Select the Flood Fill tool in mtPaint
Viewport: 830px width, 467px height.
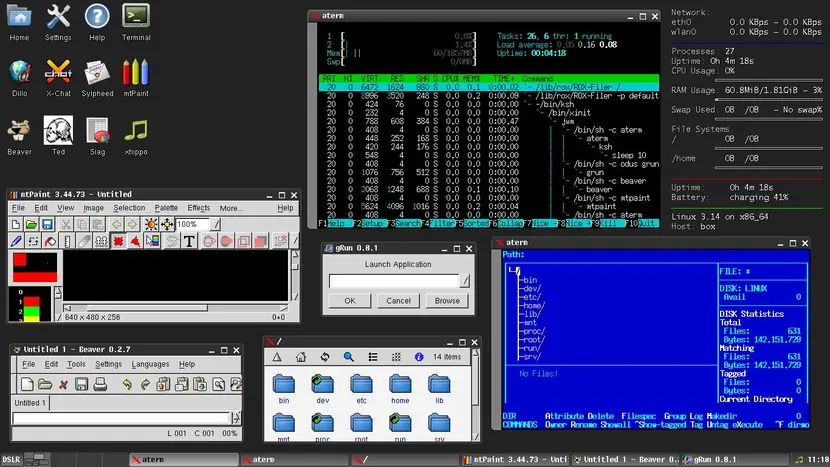click(50, 241)
